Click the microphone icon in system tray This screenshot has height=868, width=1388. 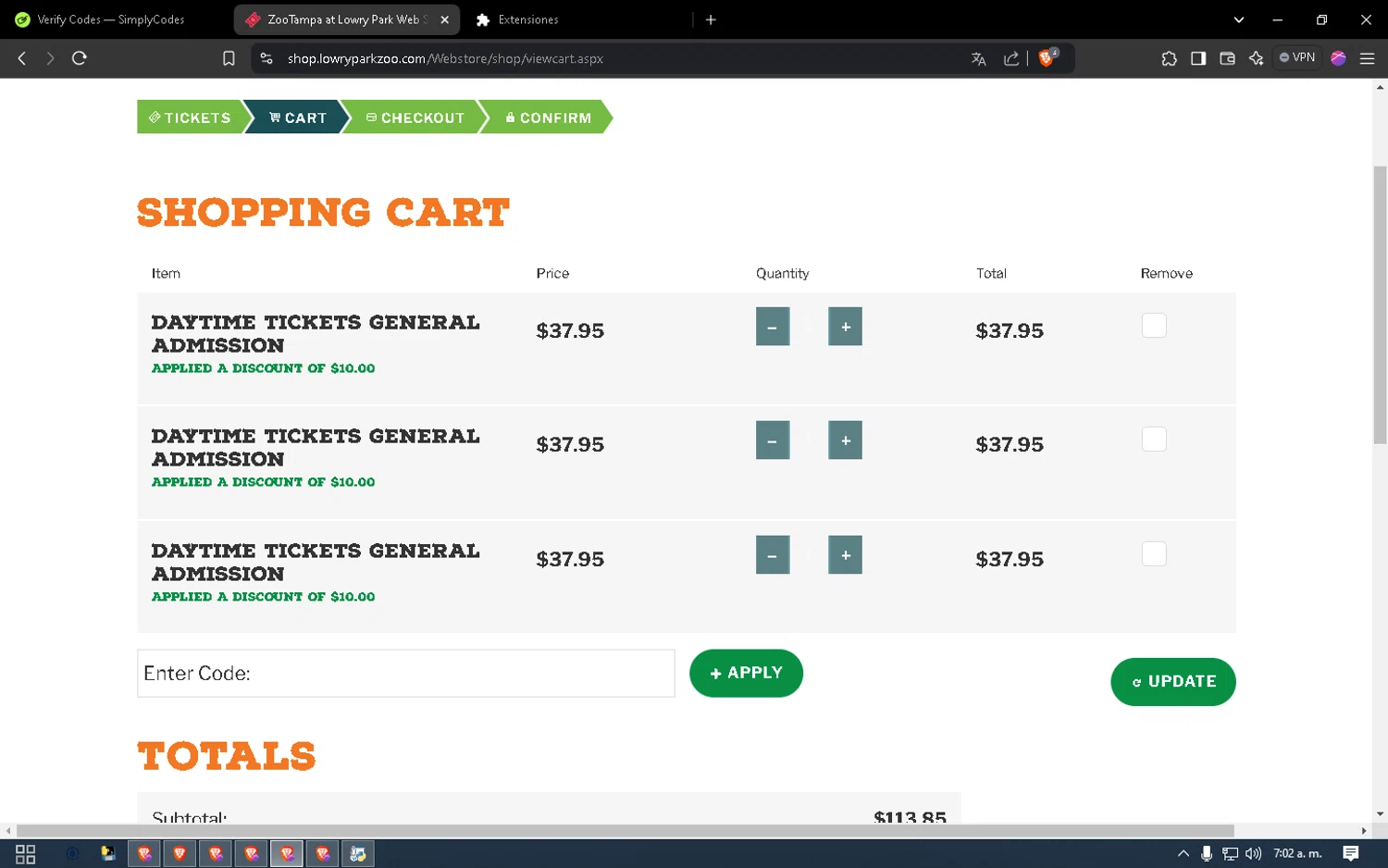click(x=1207, y=853)
